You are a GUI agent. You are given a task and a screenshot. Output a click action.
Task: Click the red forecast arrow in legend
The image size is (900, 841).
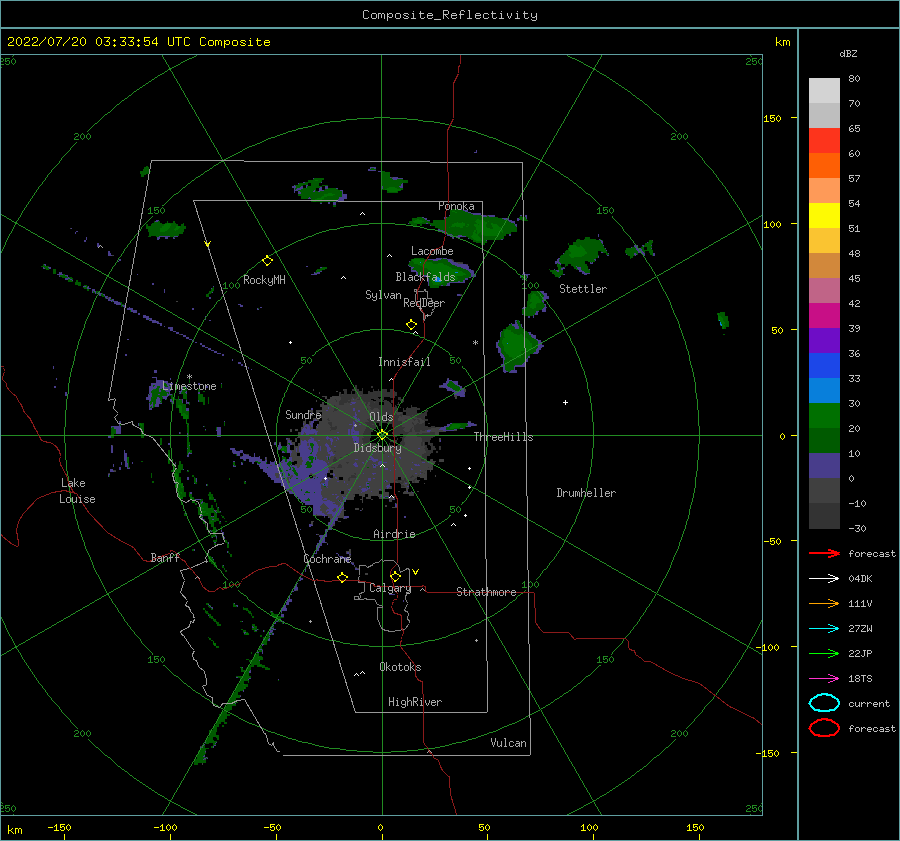pyautogui.click(x=824, y=553)
